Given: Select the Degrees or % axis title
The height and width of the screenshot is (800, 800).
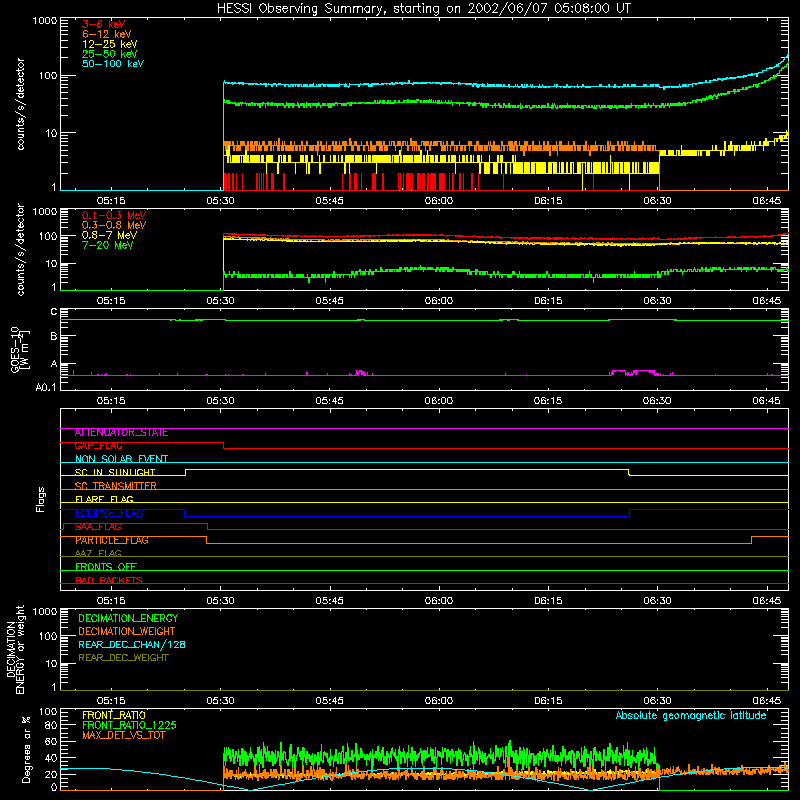Looking at the screenshot, I should [26, 749].
